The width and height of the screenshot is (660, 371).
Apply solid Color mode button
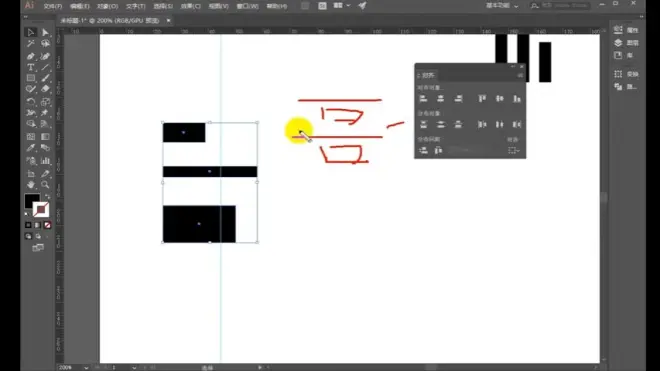coord(28,225)
